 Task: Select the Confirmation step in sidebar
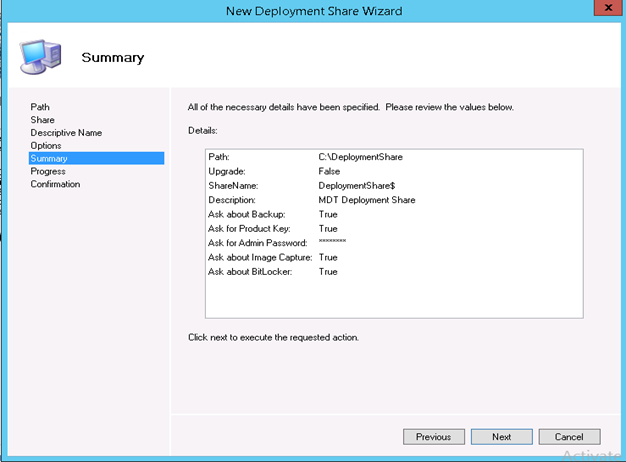[55, 184]
